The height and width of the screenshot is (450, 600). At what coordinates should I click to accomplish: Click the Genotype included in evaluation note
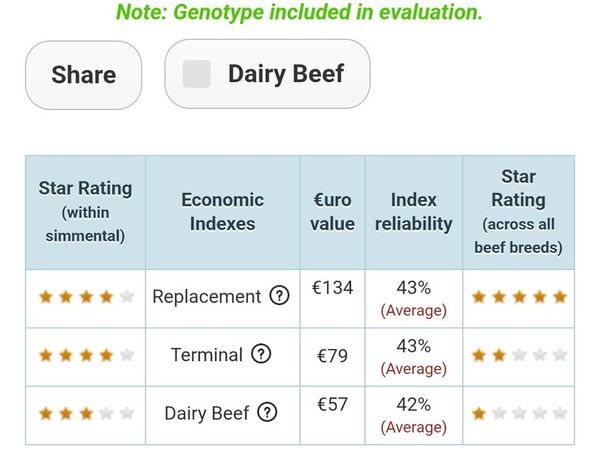[299, 11]
